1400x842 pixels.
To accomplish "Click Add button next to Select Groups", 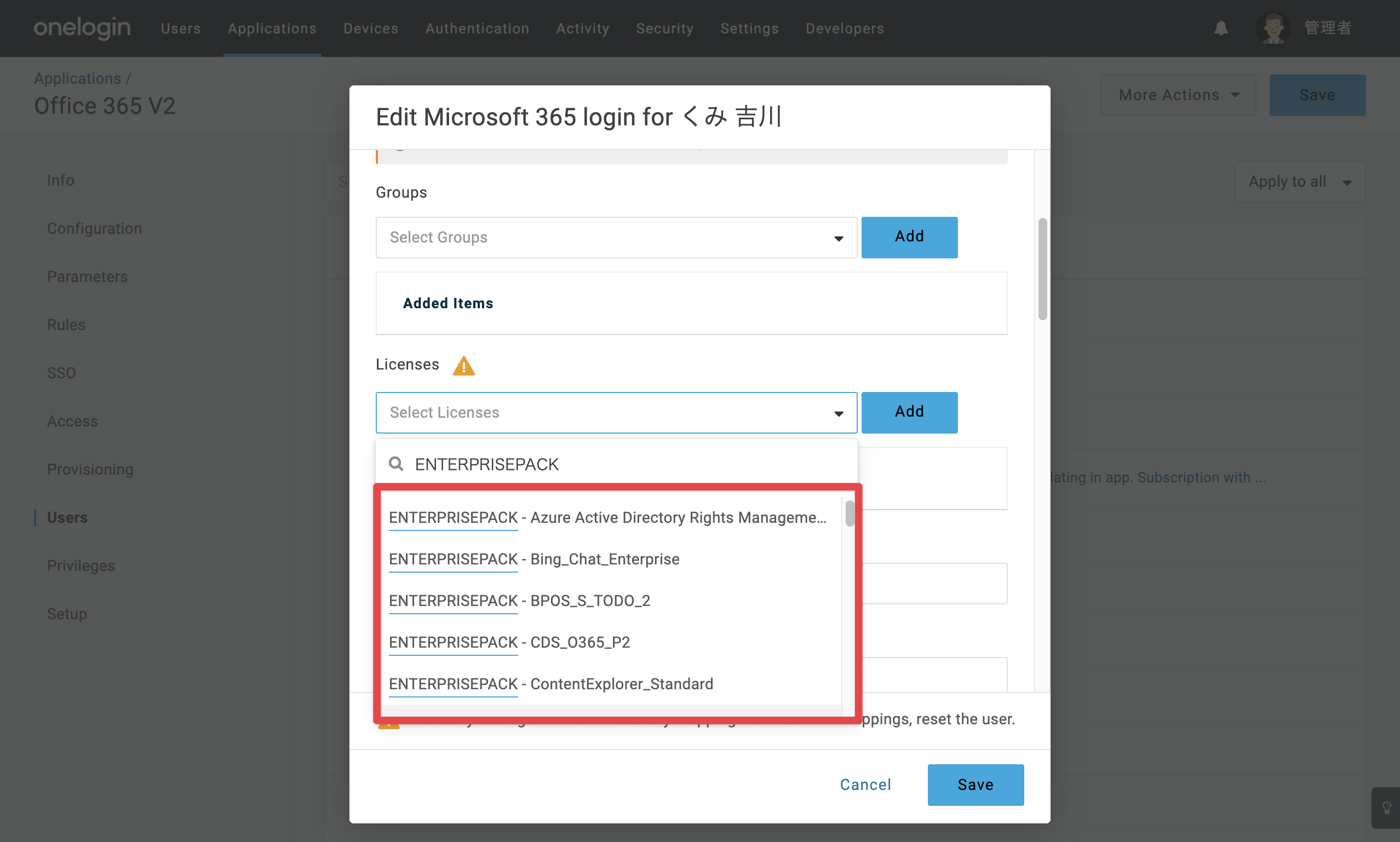I will click(x=909, y=238).
